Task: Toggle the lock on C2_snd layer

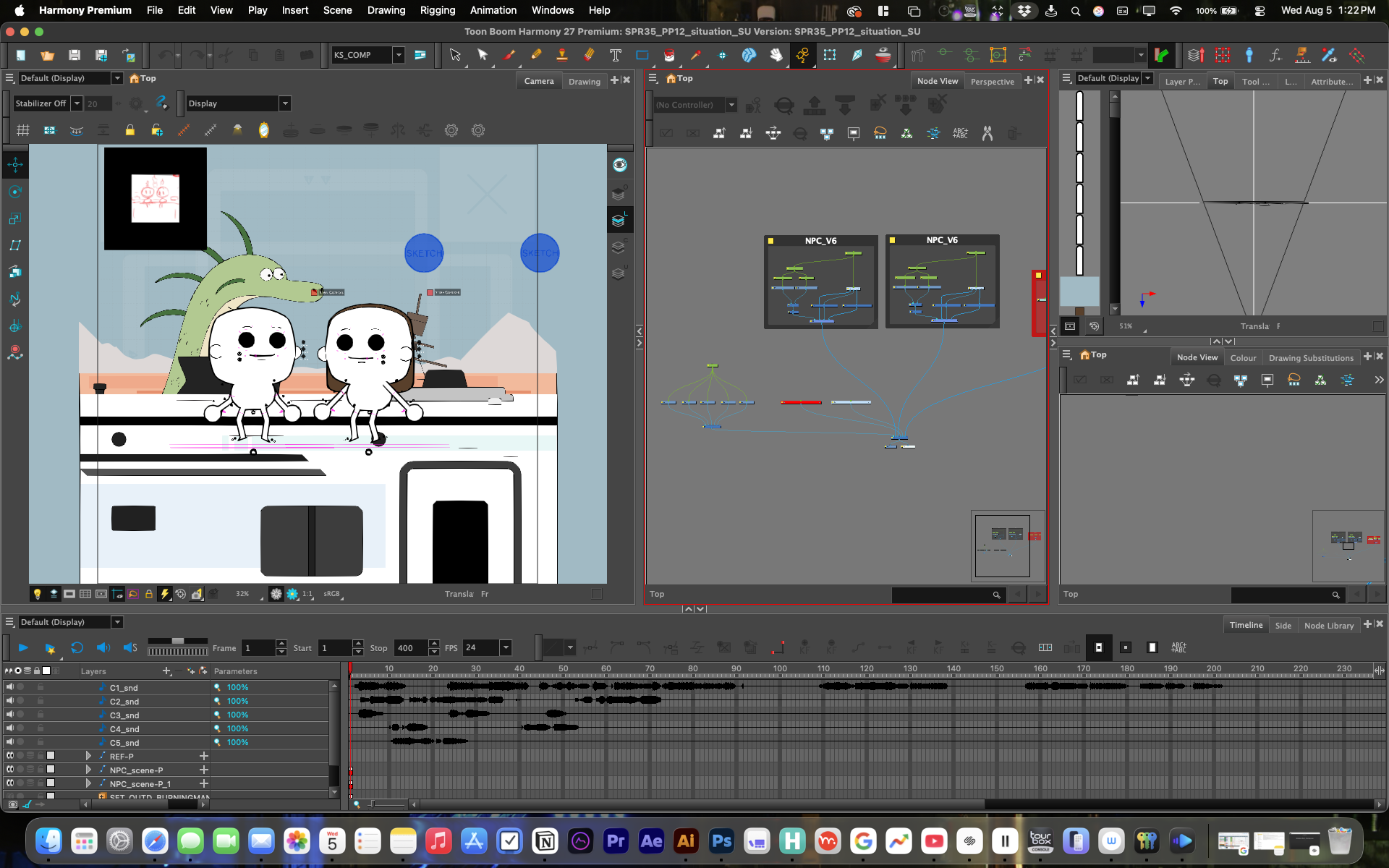Action: [41, 700]
